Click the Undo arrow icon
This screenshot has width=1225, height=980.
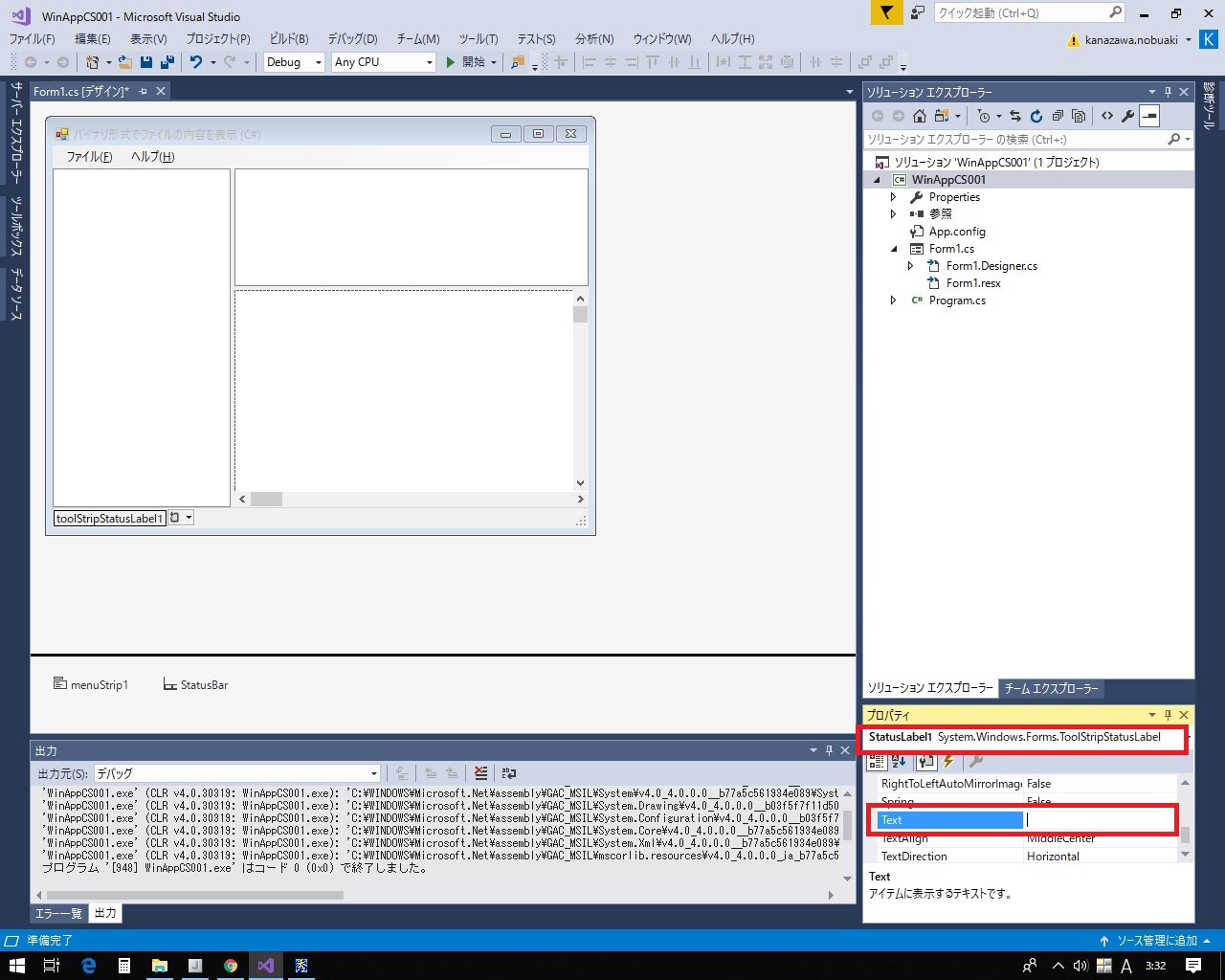click(x=196, y=62)
